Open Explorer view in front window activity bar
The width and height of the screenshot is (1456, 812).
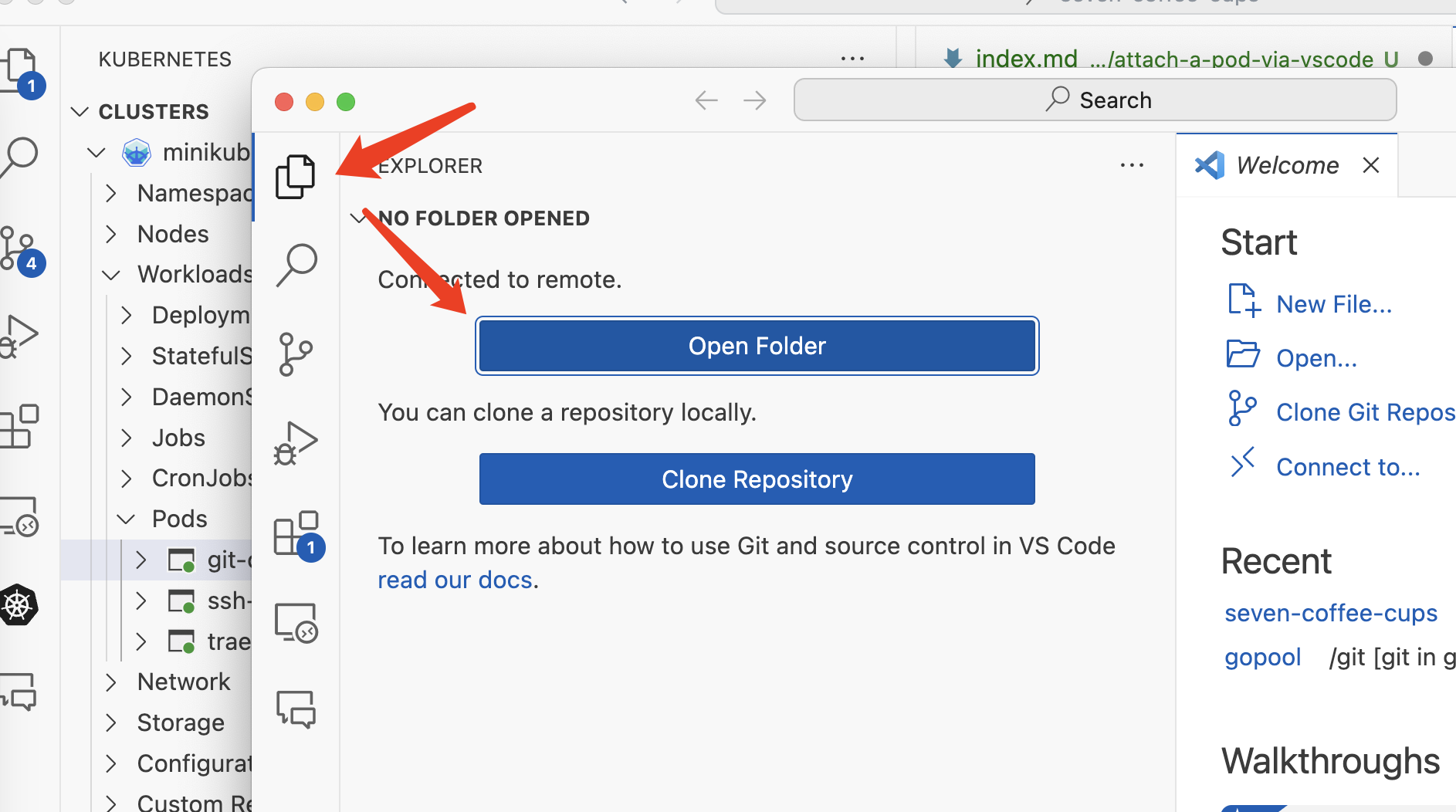click(x=296, y=177)
